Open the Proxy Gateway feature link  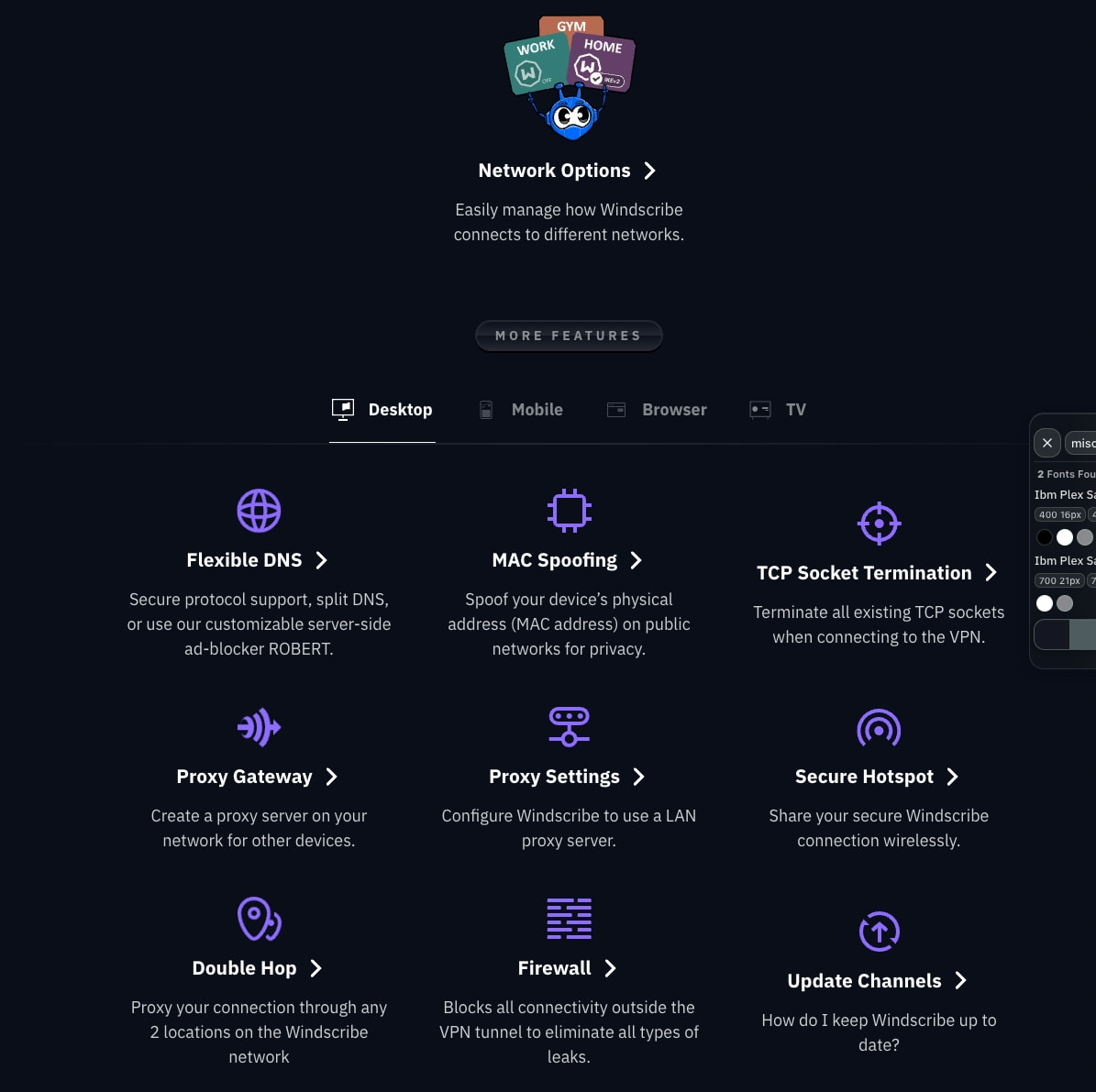click(244, 777)
